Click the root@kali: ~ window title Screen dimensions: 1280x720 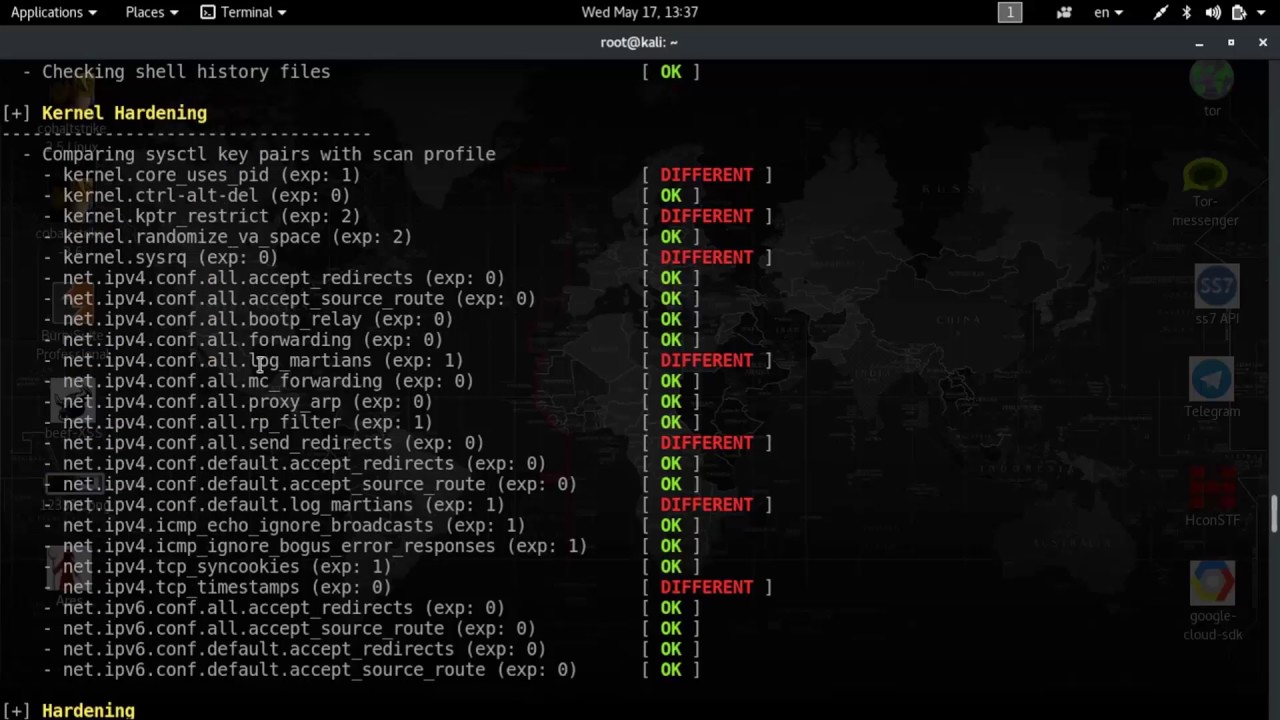tap(639, 42)
